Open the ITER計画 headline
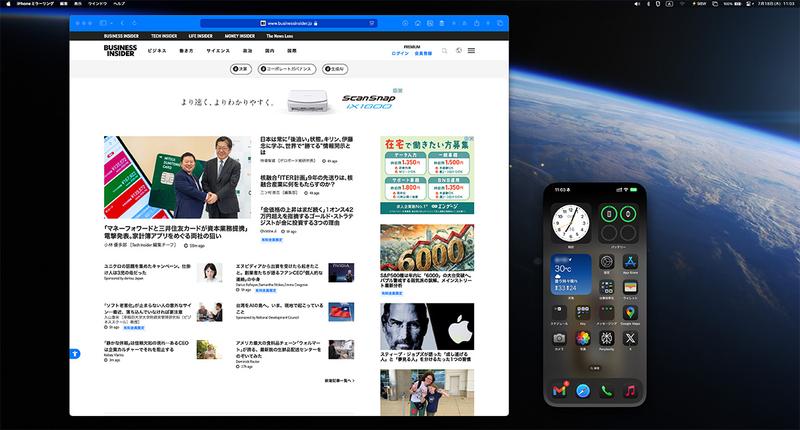The image size is (800, 430). point(306,181)
